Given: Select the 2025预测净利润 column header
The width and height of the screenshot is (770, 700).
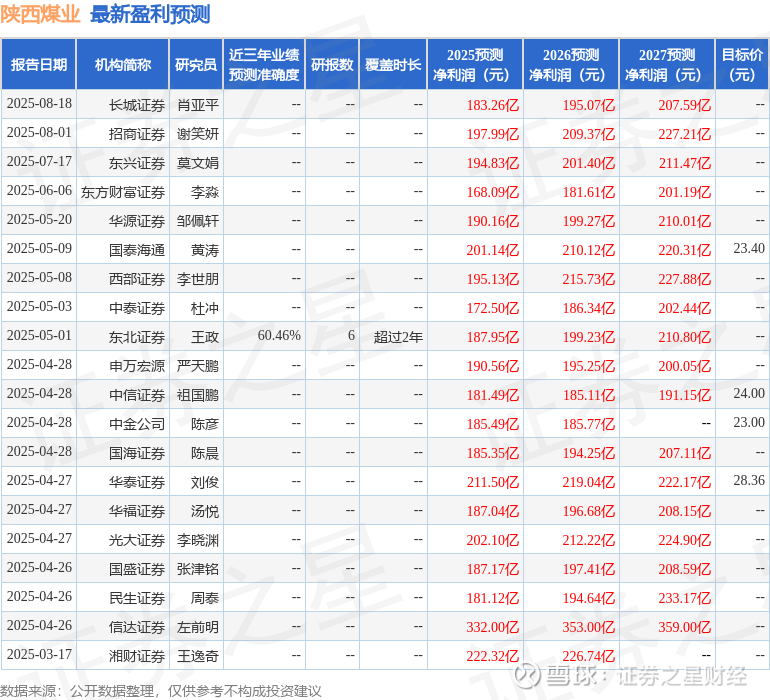Looking at the screenshot, I should 475,64.
